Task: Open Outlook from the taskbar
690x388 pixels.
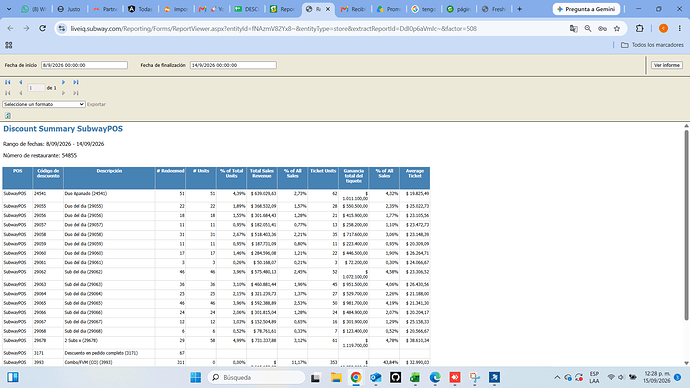Action: [375, 377]
